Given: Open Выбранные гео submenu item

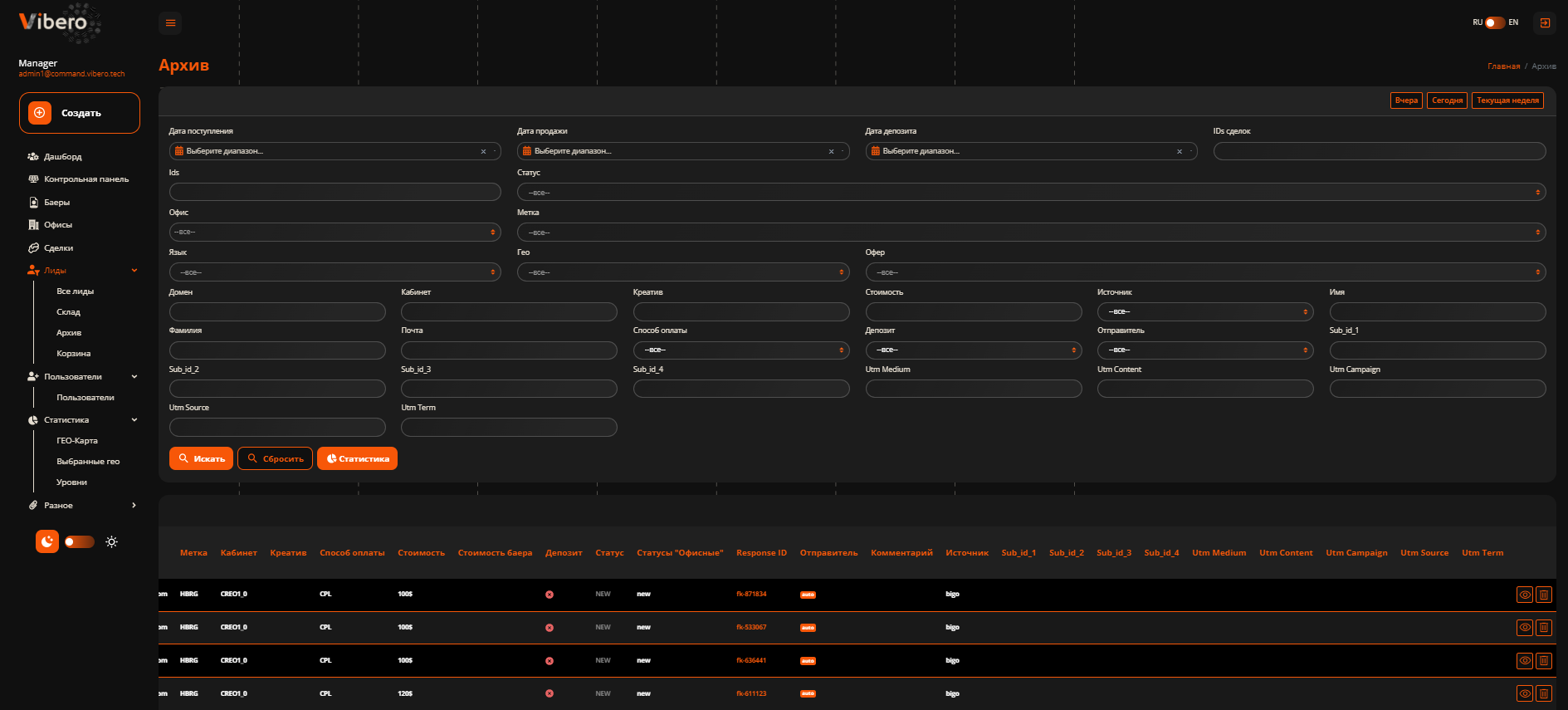Looking at the screenshot, I should 88,462.
